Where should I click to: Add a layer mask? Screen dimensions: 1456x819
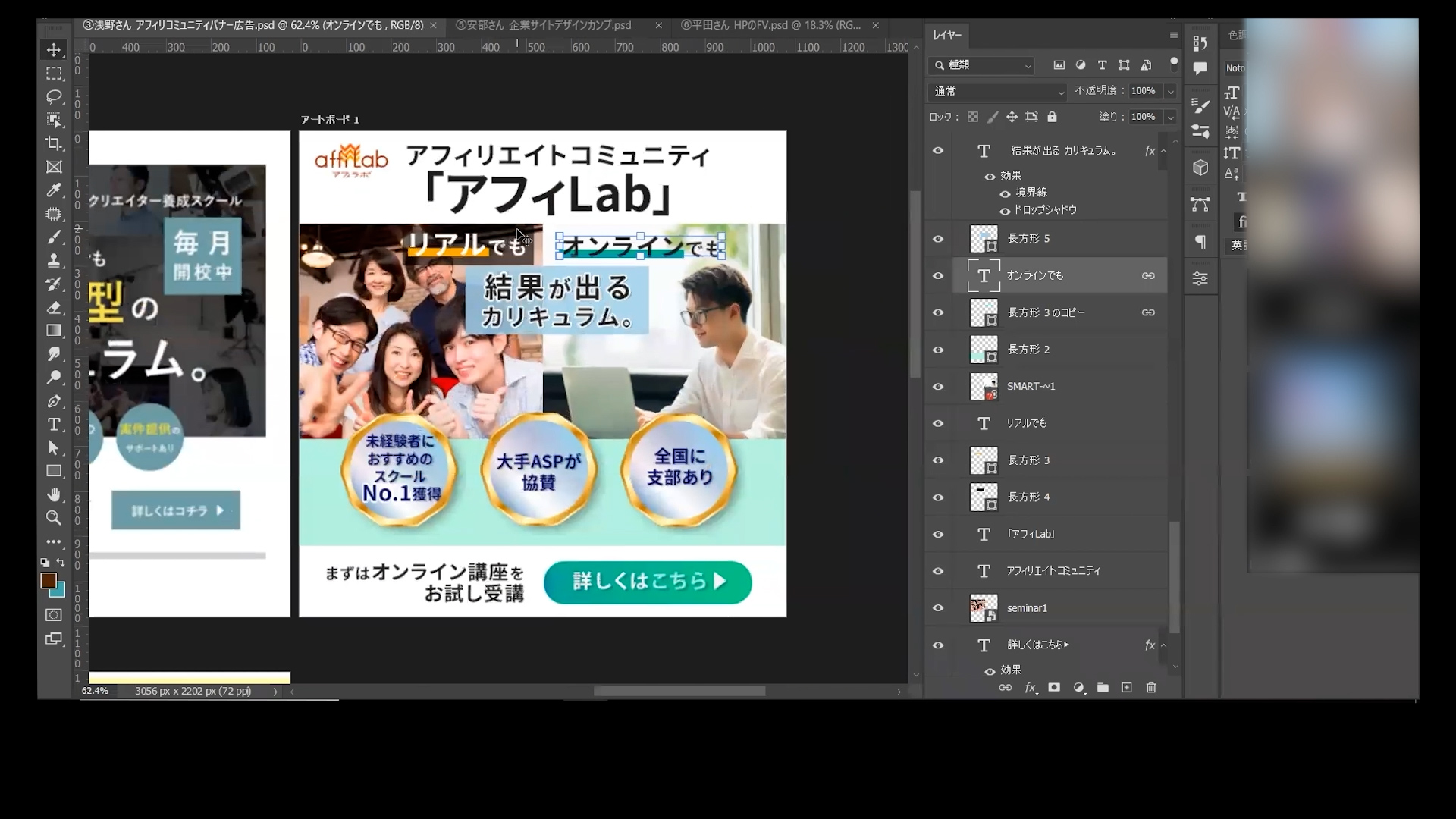(1054, 688)
